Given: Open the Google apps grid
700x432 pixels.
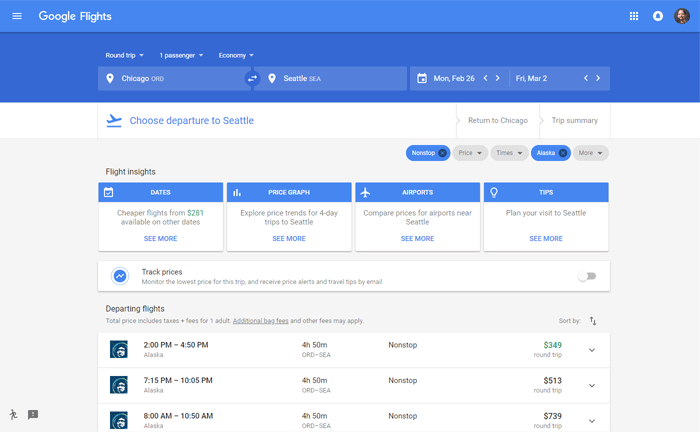Looking at the screenshot, I should click(x=634, y=16).
